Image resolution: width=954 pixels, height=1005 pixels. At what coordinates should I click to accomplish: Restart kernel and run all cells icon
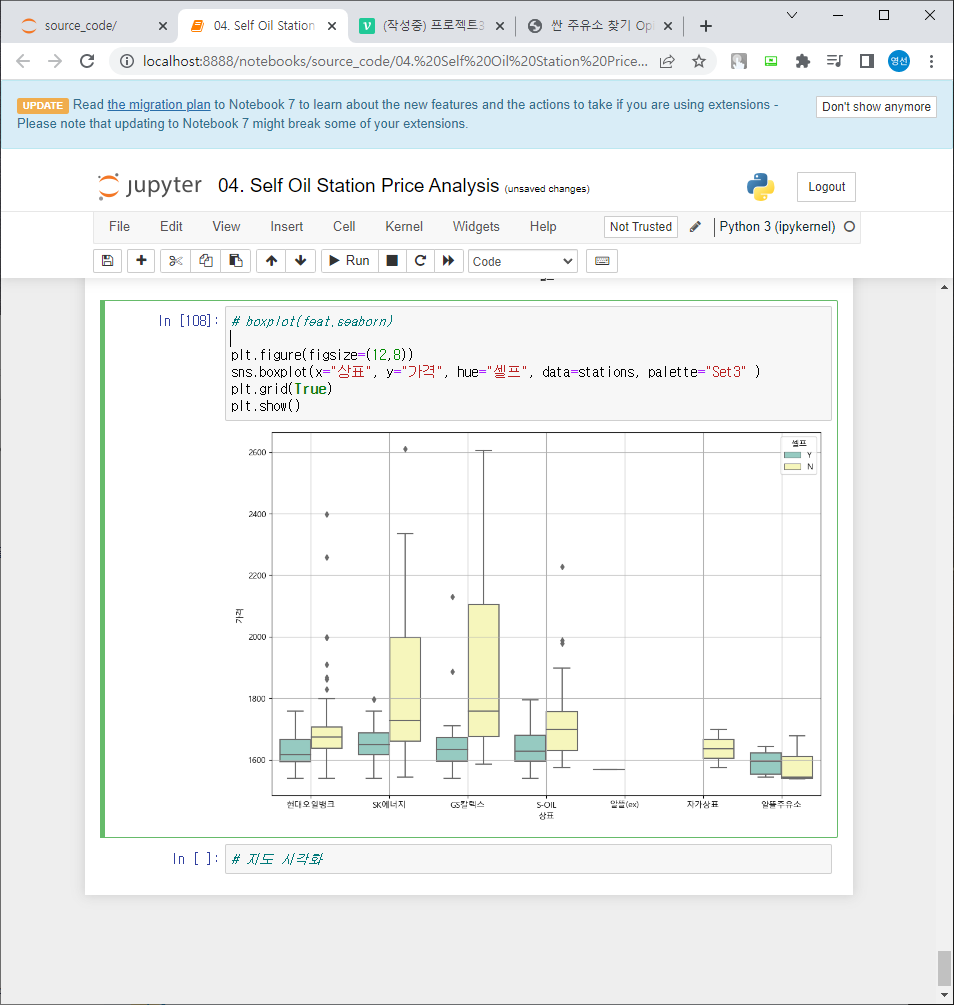click(x=449, y=261)
